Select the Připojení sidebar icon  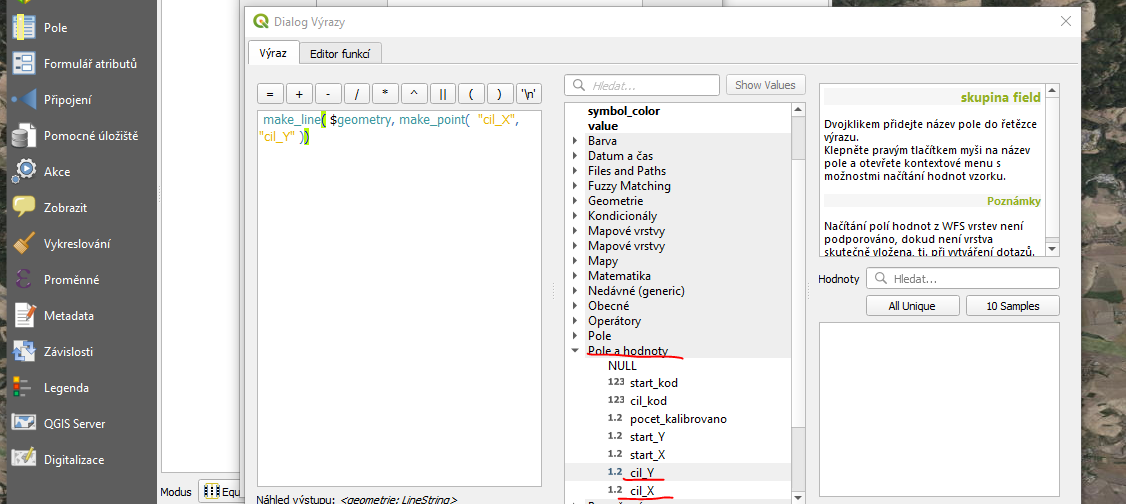[24, 100]
